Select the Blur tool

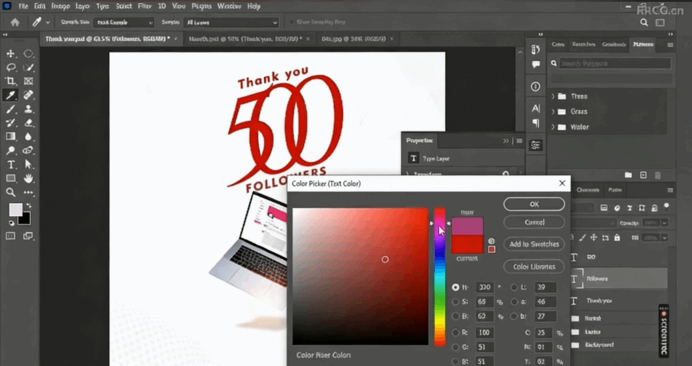[29, 136]
